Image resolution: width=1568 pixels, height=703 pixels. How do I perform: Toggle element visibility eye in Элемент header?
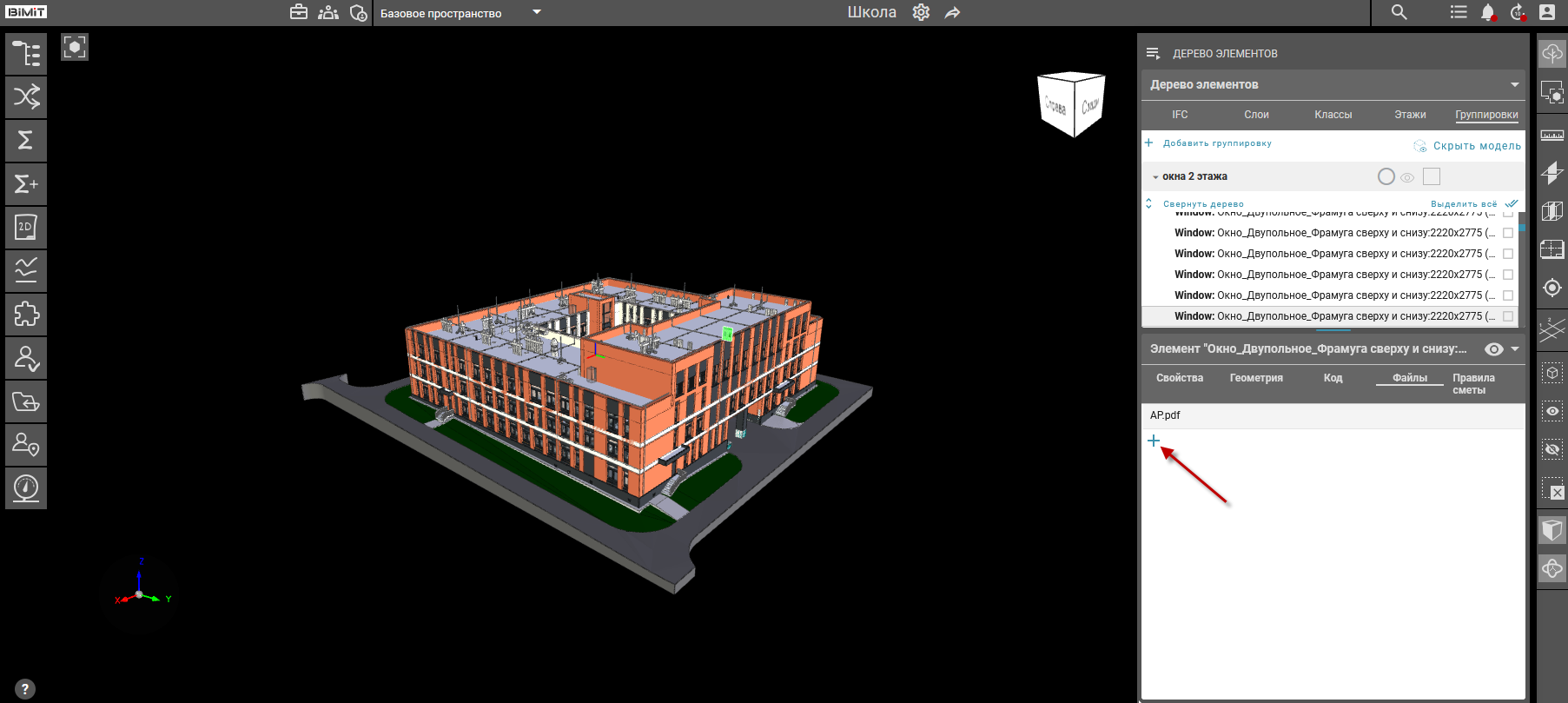pyautogui.click(x=1493, y=349)
